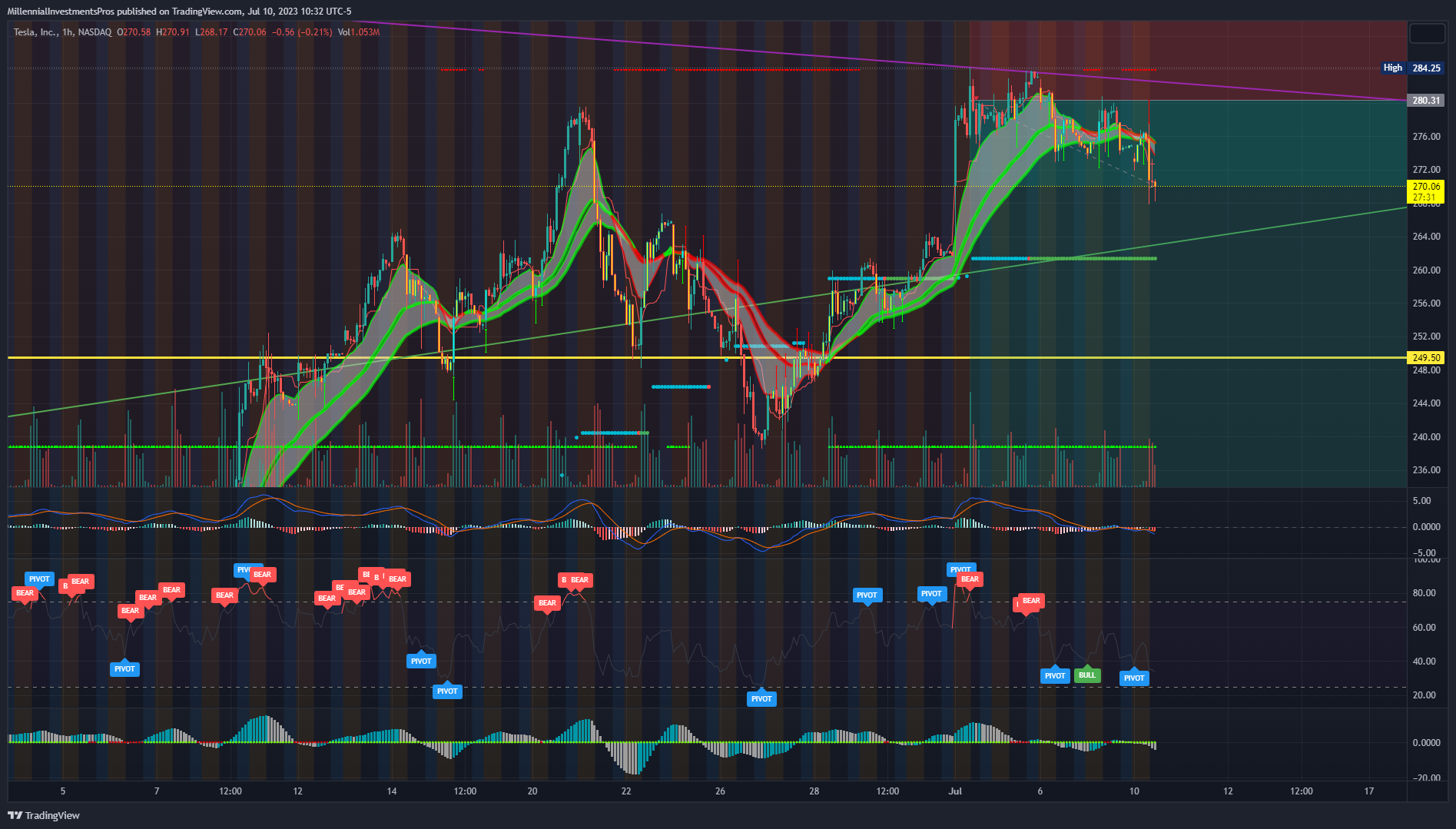Click the 80.00 RSI axis label
The width and height of the screenshot is (1456, 829).
(x=1424, y=593)
